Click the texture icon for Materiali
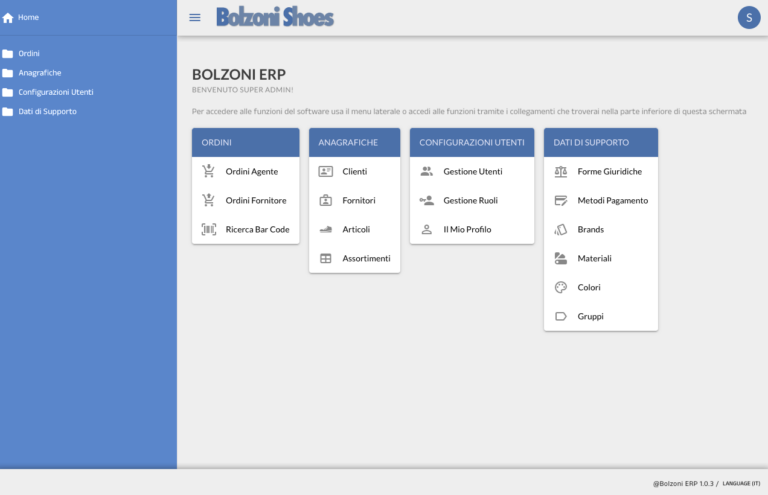 (561, 258)
